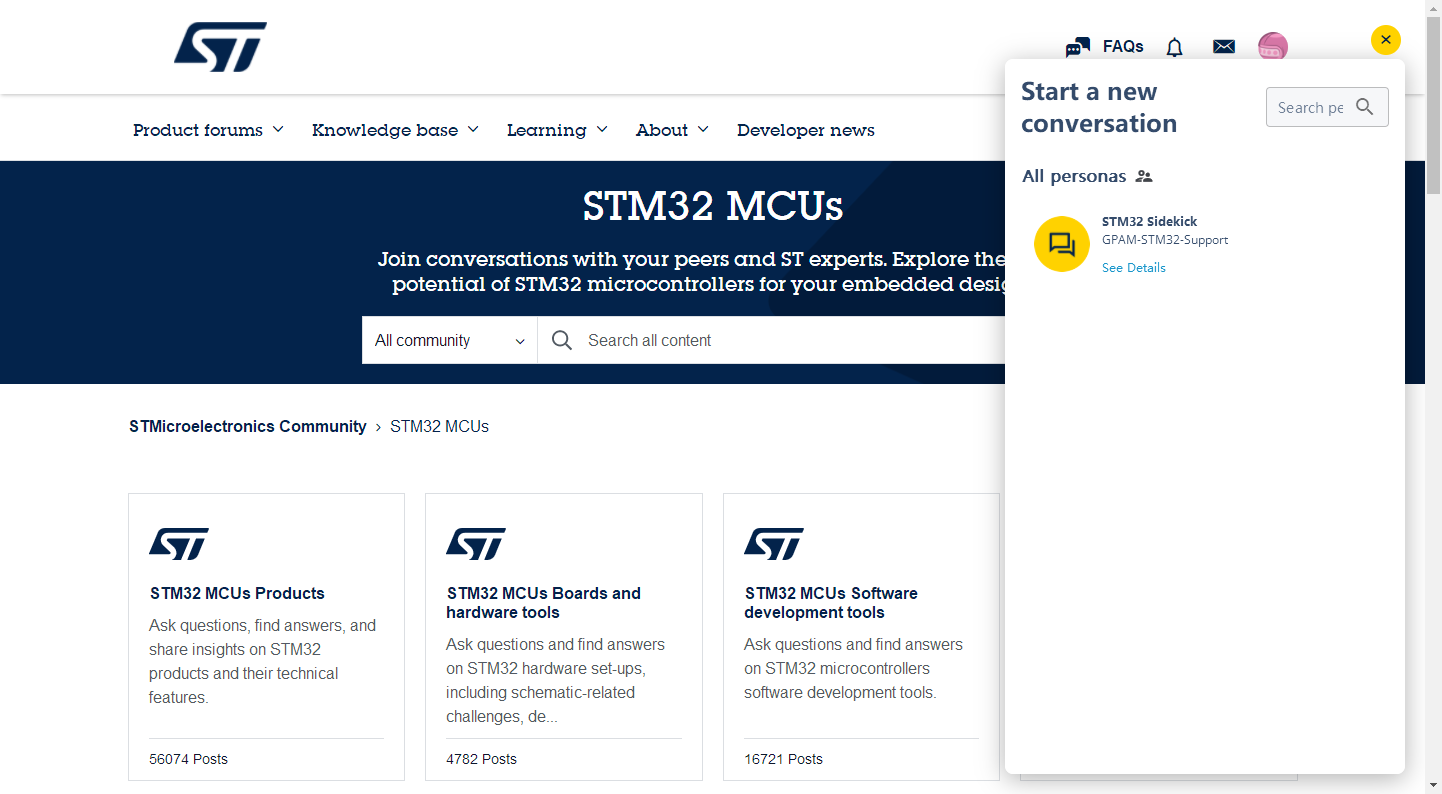Screen dimensions: 1442x794
Task: Click ST logo on STM32 MCUs Products card
Action: 179,543
